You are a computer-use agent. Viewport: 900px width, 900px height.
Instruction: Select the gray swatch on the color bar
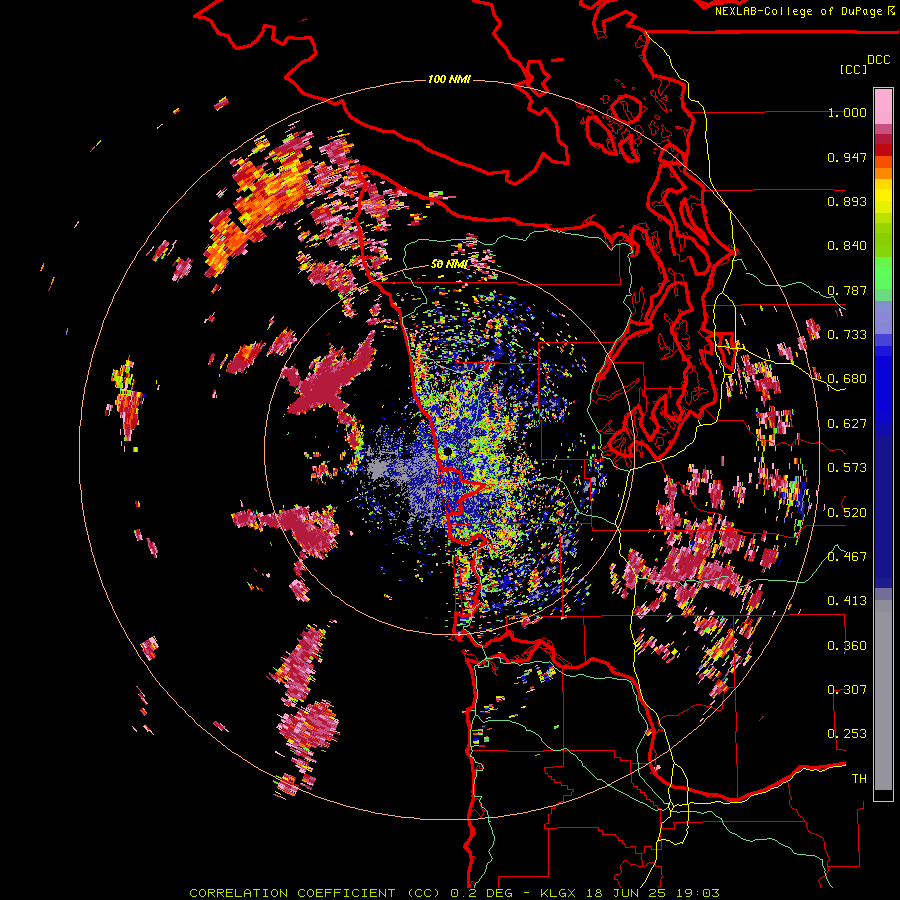click(x=883, y=695)
